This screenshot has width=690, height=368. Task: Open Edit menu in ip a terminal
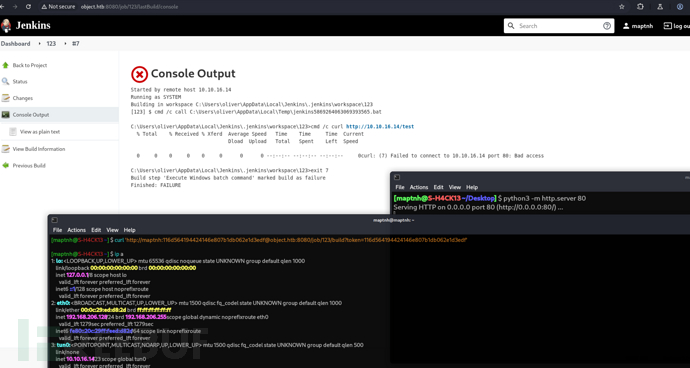(96, 230)
